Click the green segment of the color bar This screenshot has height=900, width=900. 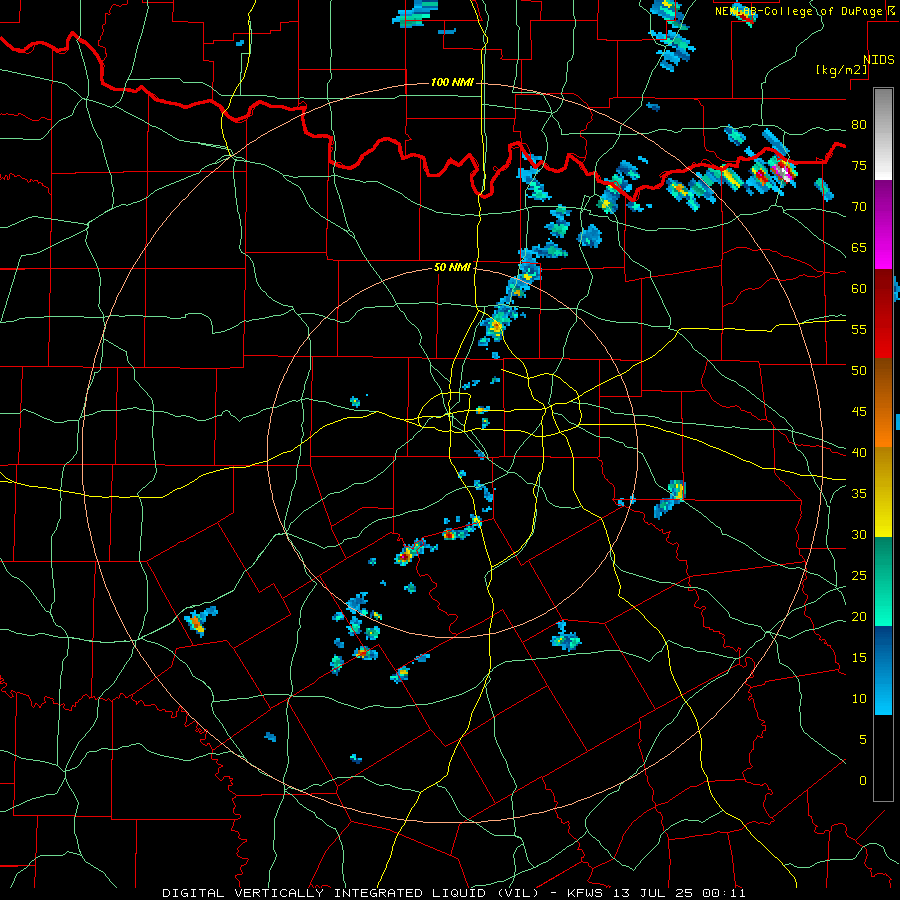click(x=883, y=581)
